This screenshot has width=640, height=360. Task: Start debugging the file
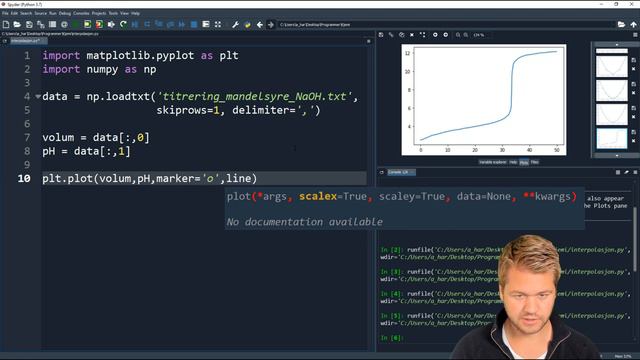click(135, 25)
